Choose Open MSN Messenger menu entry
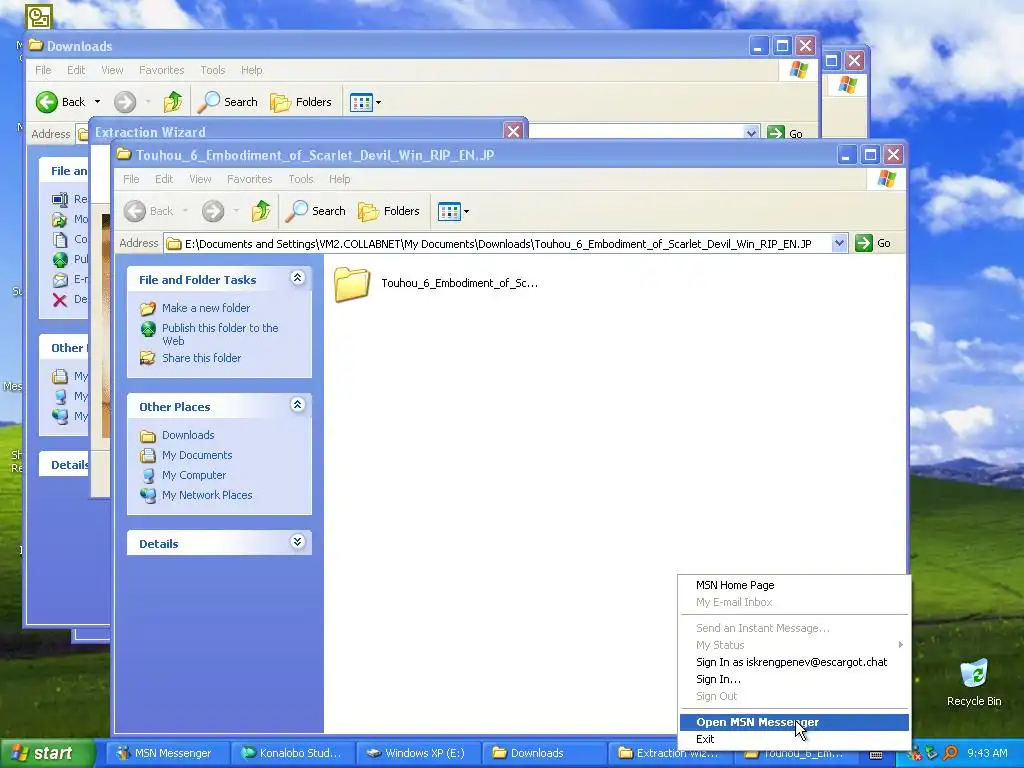This screenshot has height=768, width=1024. pyautogui.click(x=794, y=722)
